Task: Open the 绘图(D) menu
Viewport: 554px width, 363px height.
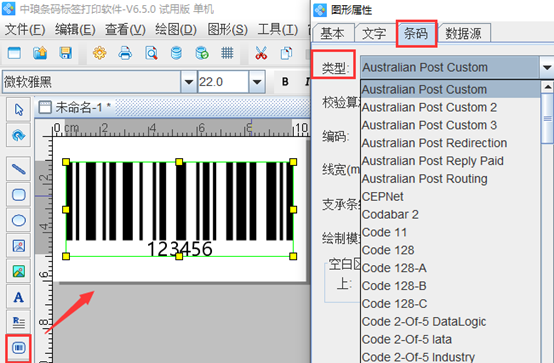Action: pyautogui.click(x=176, y=29)
